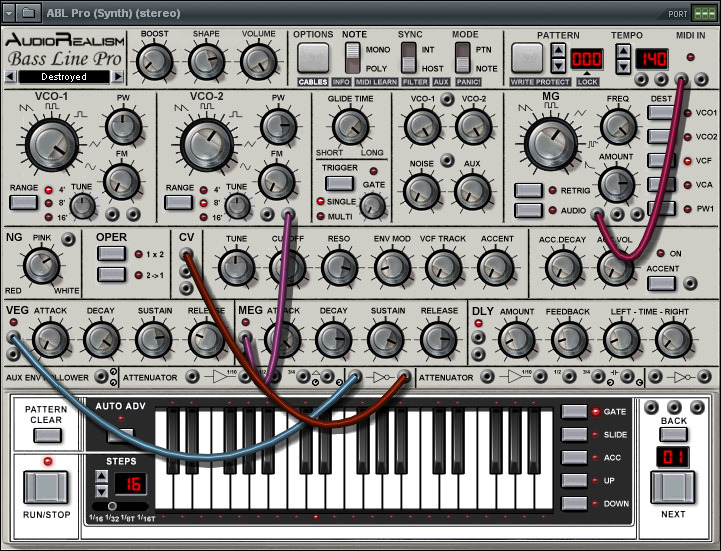Click the ACC.DECAY knob
Viewport: 721px width, 551px height.
563,268
